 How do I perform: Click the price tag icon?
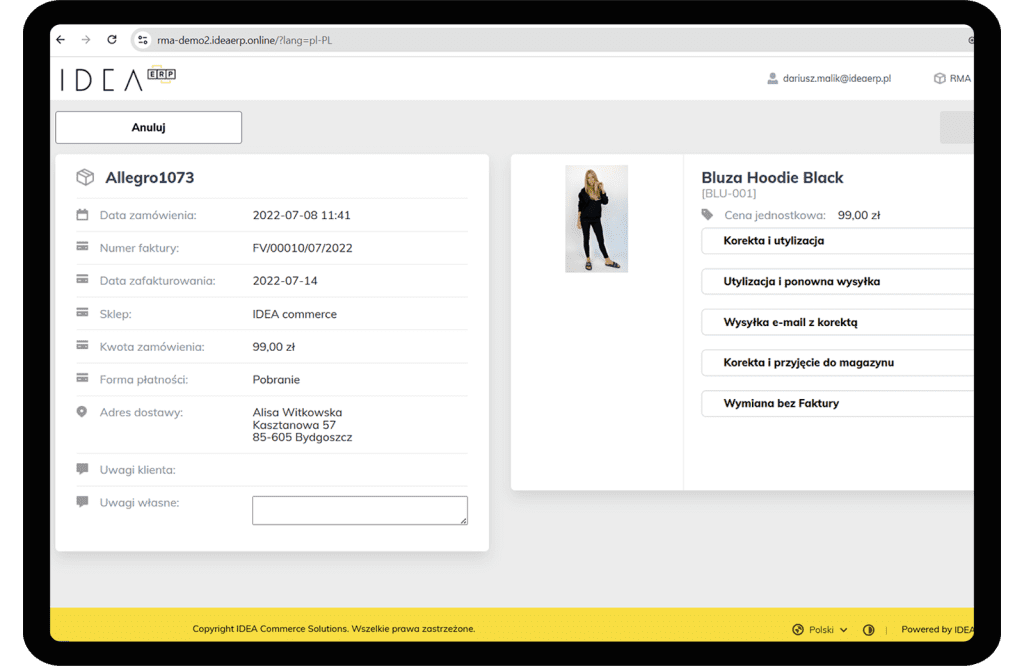coord(708,215)
